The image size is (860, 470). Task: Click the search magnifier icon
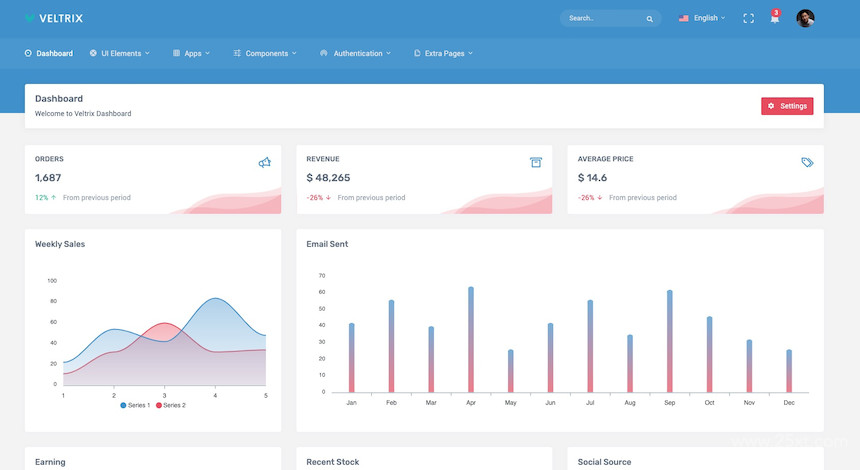point(649,19)
